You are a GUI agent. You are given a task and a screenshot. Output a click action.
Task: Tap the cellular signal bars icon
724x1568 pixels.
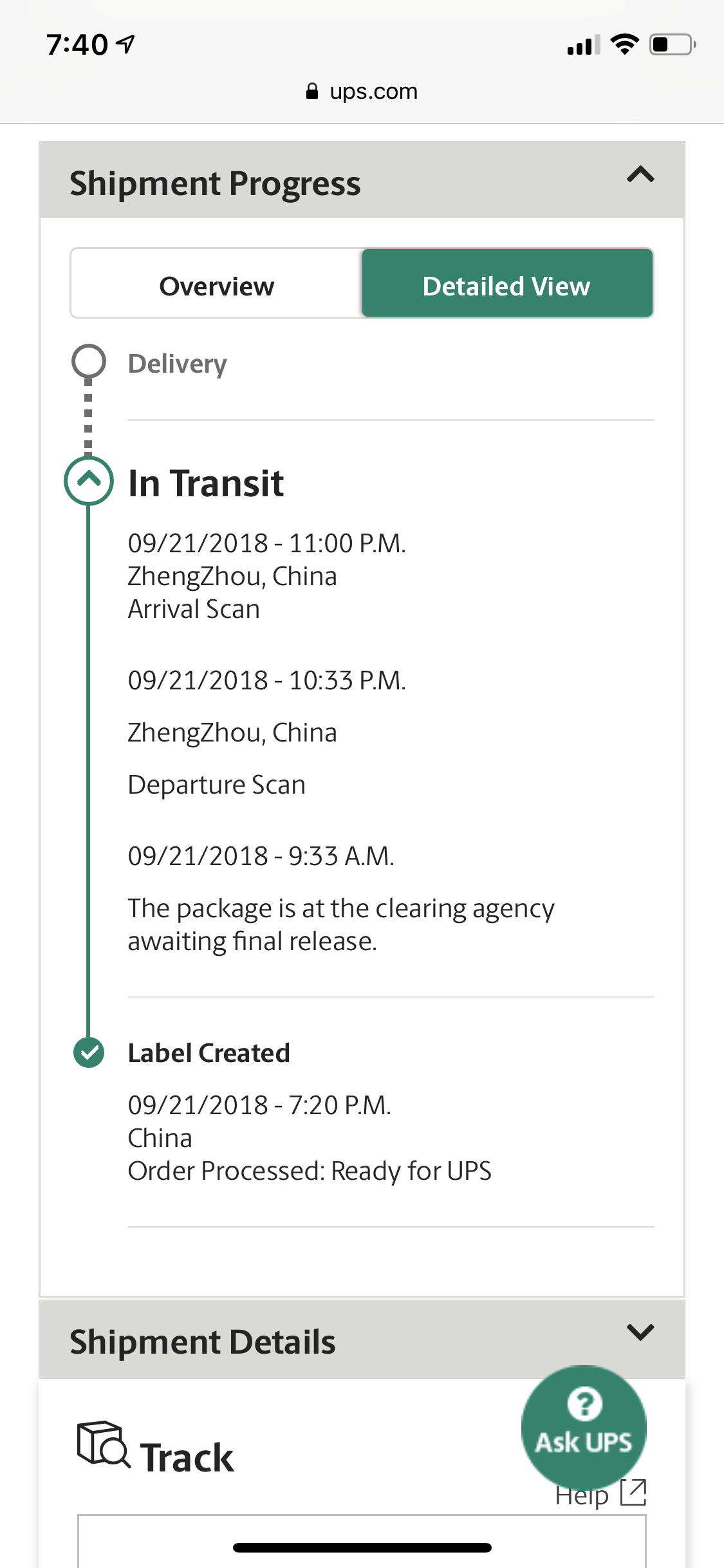tap(584, 44)
